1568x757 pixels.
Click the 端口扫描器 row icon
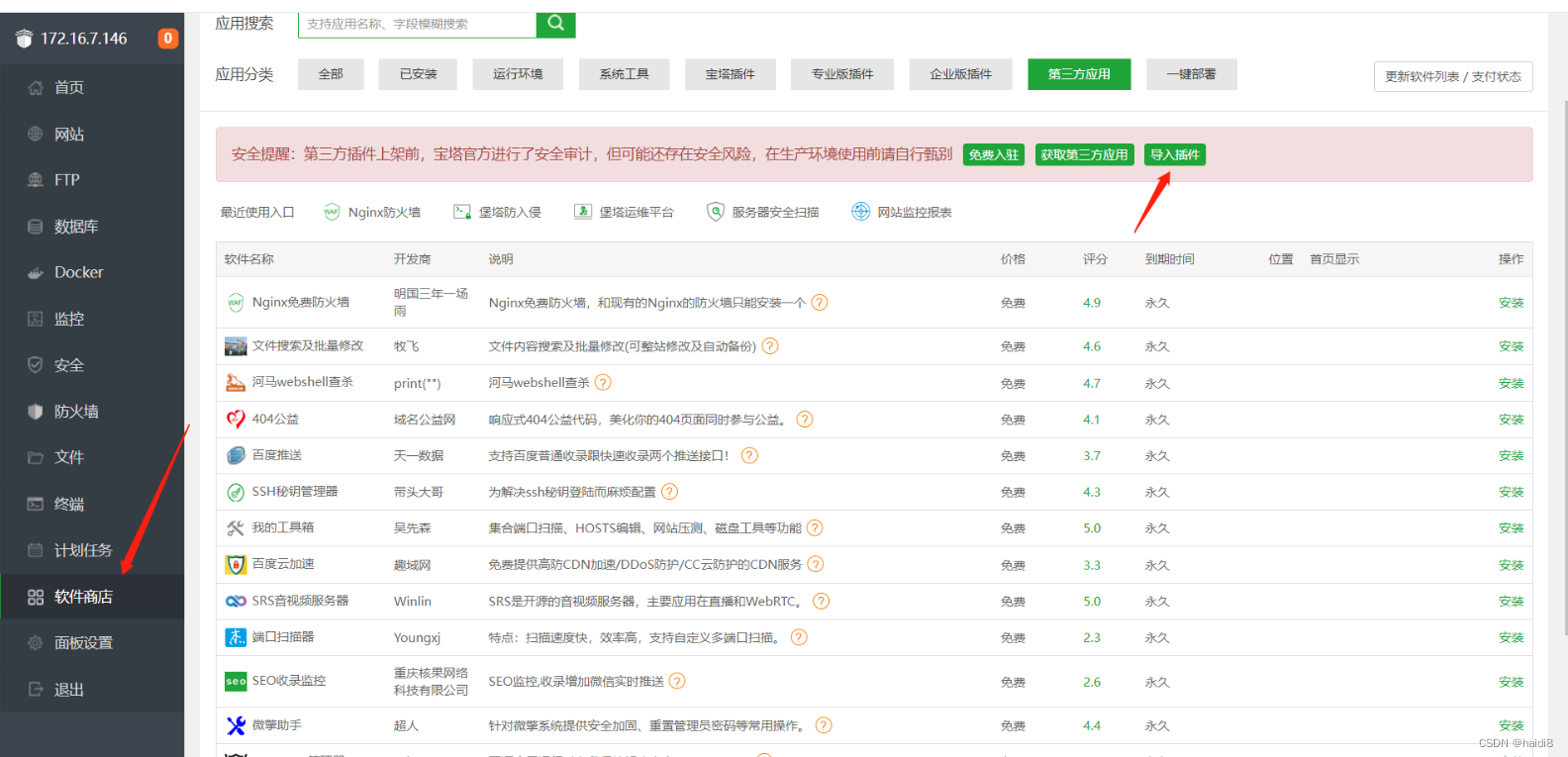point(236,637)
